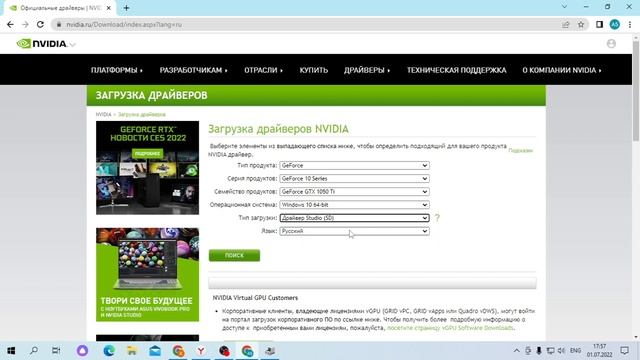
Task: Open the product series dropdown GeForce 10 Series
Action: tap(354, 178)
